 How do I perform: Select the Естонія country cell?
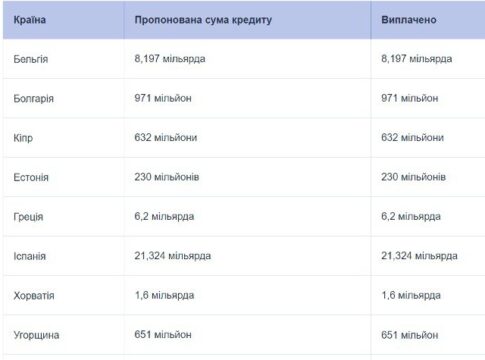31,177
